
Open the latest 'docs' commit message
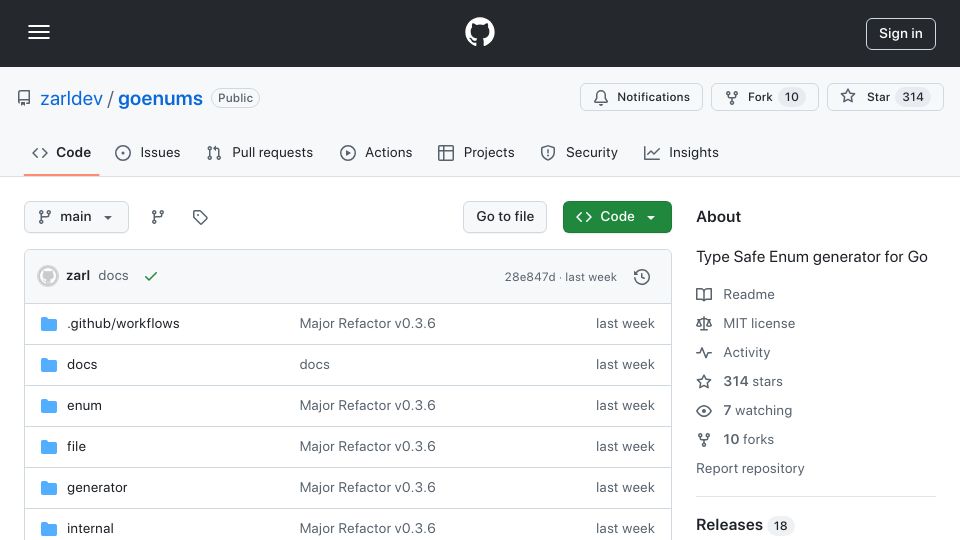coord(113,276)
